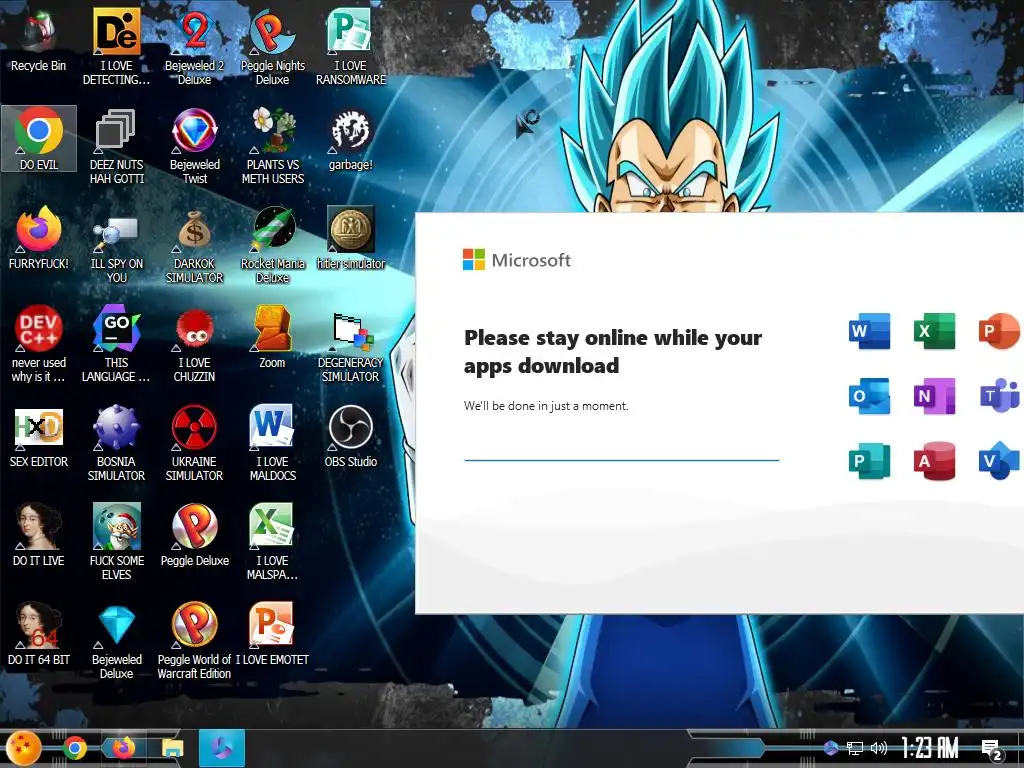Click the round tray icon beside network
The width and height of the screenshot is (1024, 768).
pos(831,748)
